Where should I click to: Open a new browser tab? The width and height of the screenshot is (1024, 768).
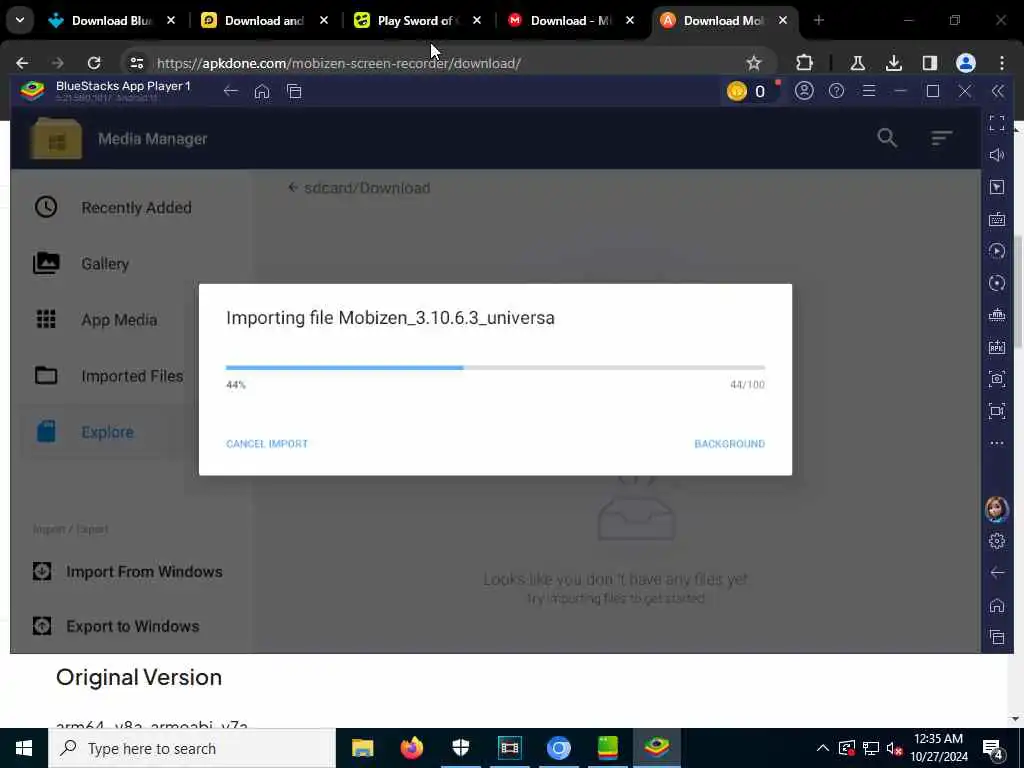(x=818, y=20)
